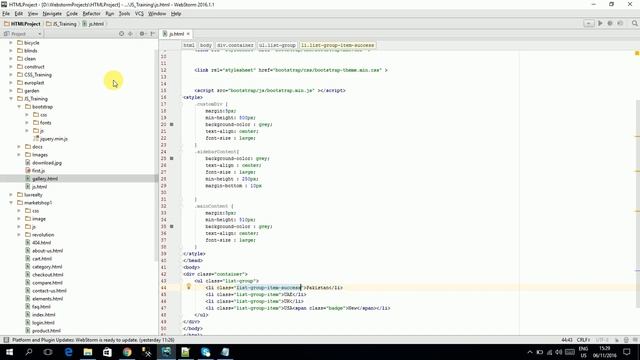Click the Debug bug icon in toolbar
The image size is (640, 360).
(x=610, y=24)
